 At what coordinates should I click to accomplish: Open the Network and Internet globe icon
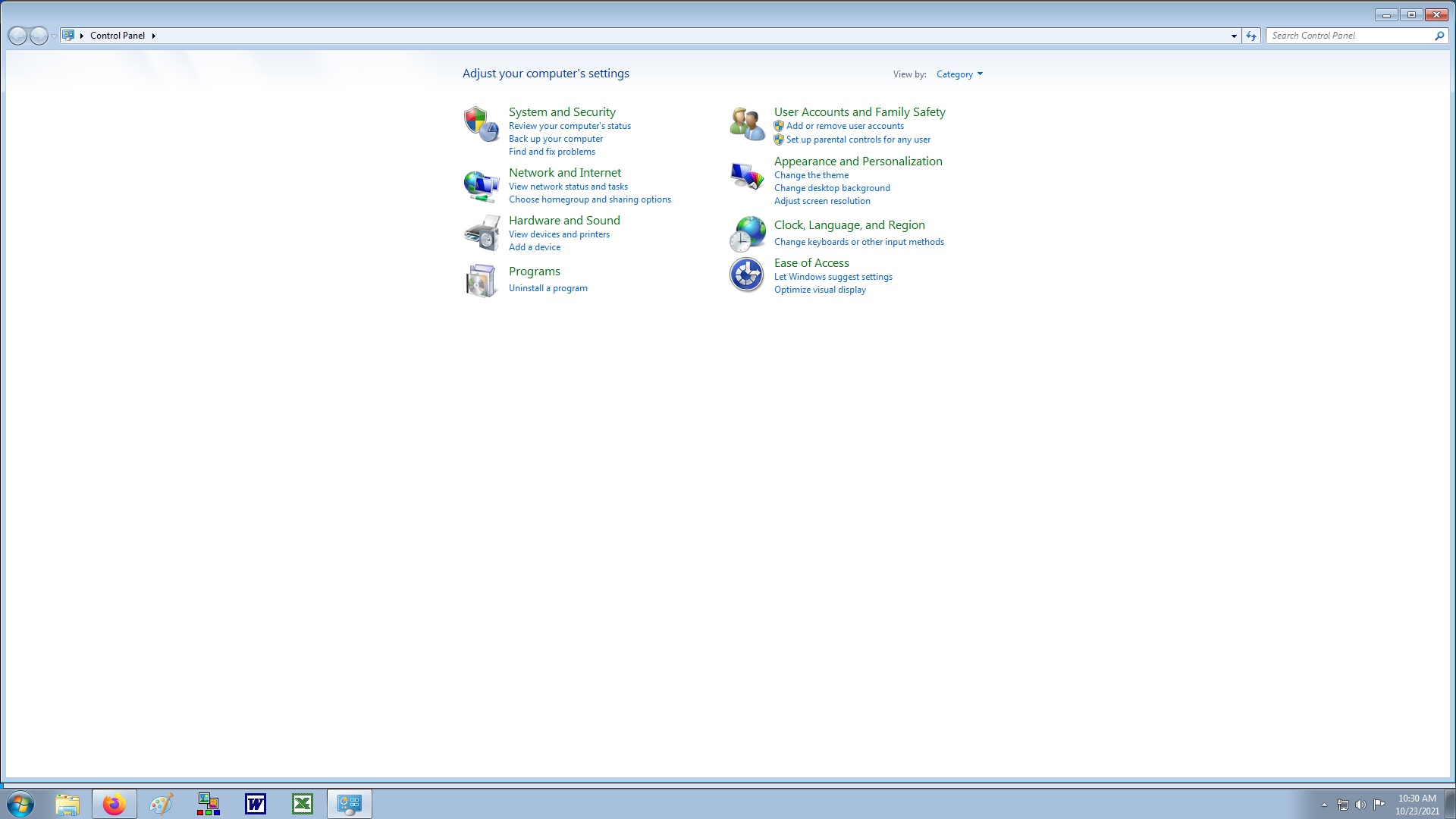tap(482, 186)
